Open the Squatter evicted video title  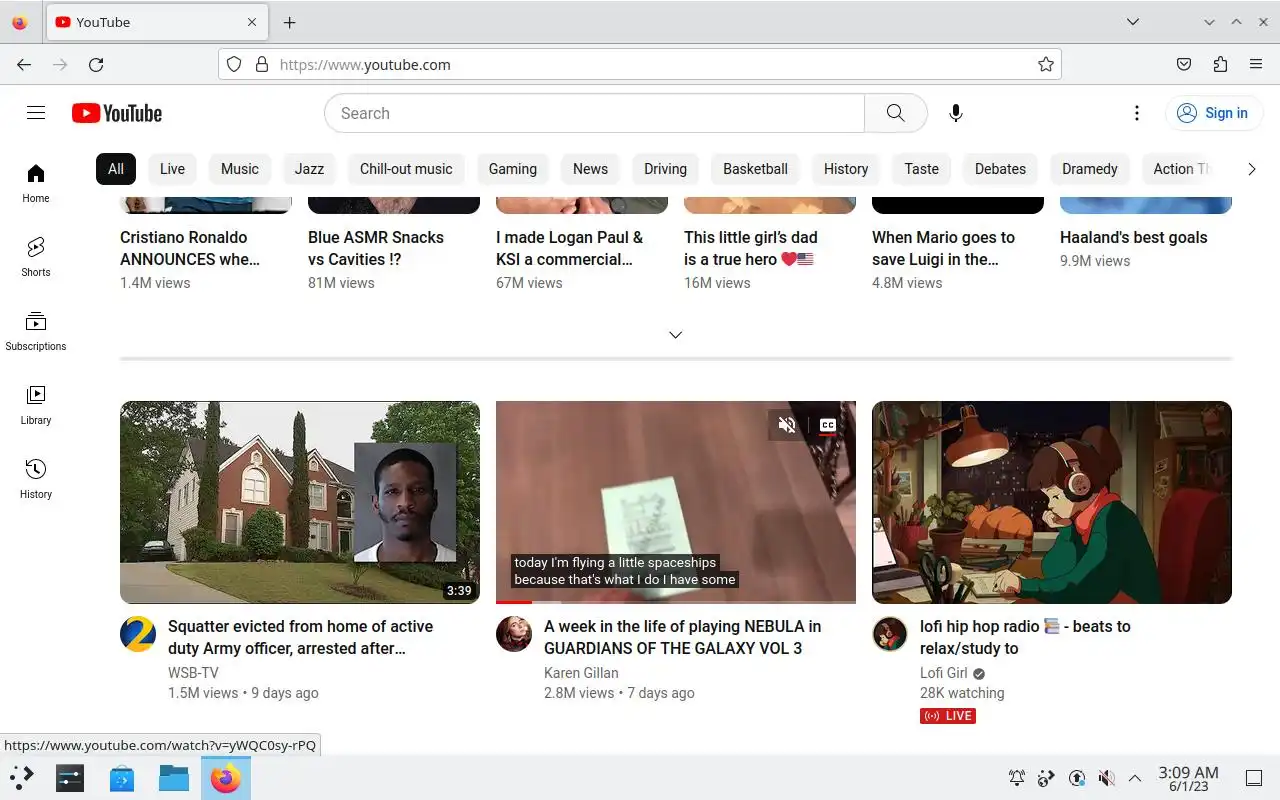(x=300, y=637)
